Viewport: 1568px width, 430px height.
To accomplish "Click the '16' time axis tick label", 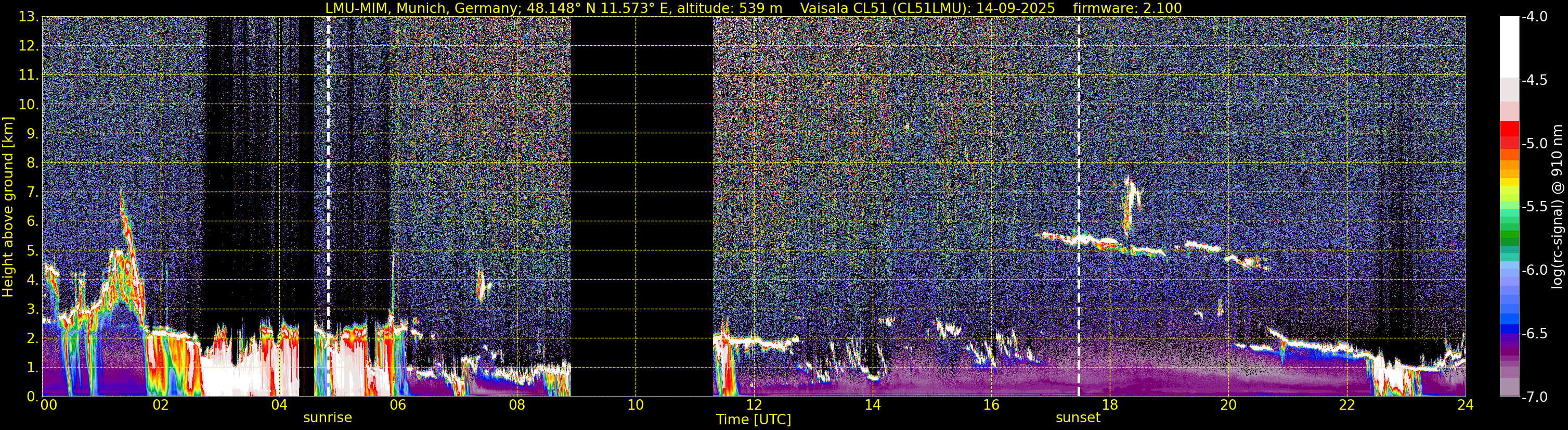I will tap(992, 405).
